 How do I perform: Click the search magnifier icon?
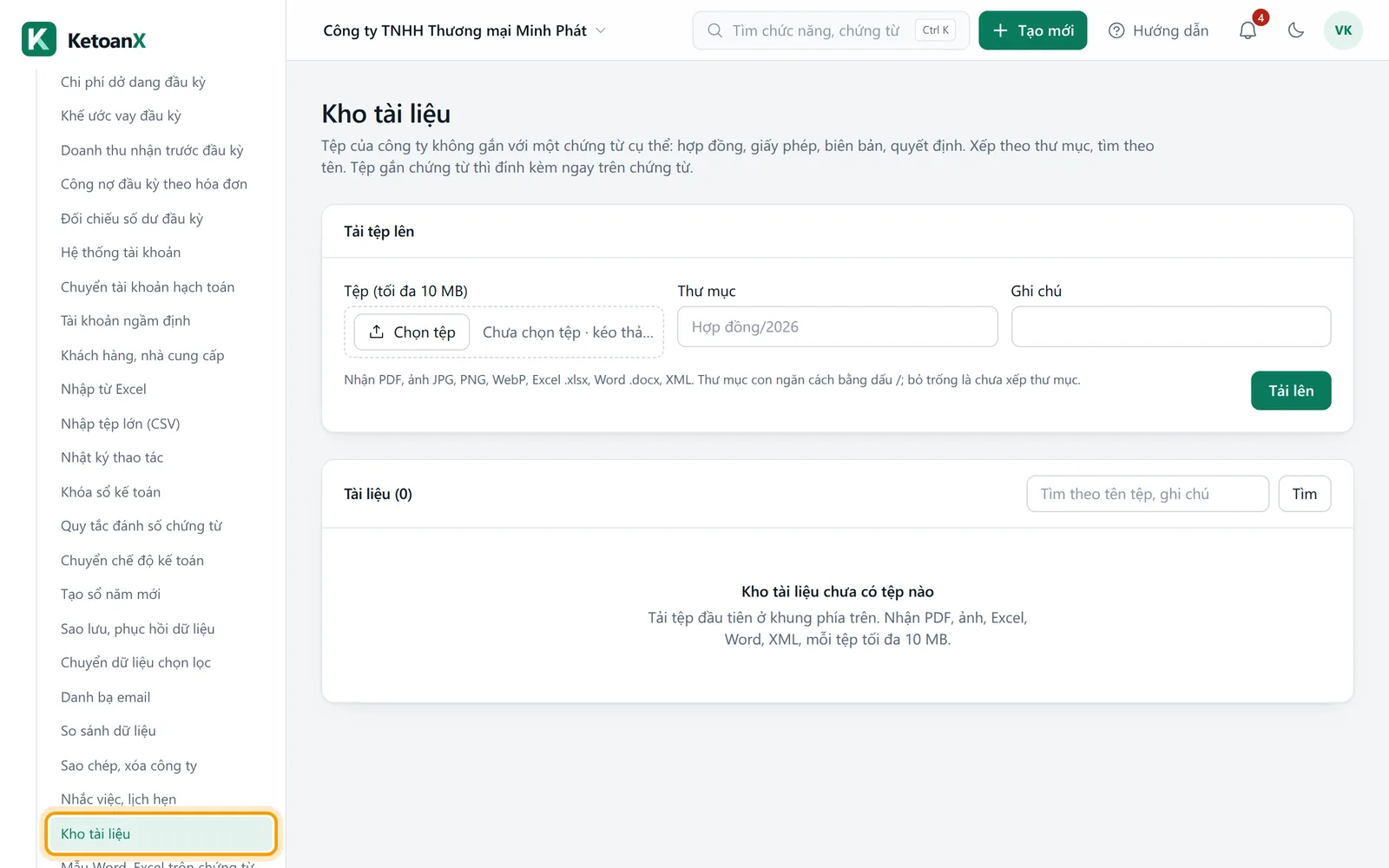pos(714,30)
